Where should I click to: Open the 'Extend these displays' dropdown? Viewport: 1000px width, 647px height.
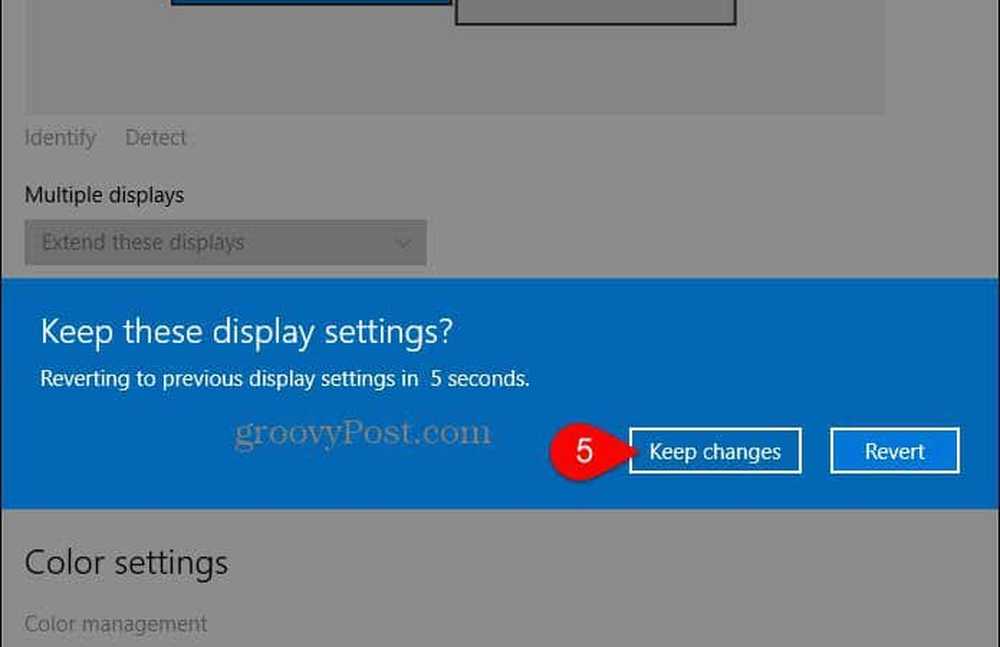coord(225,242)
